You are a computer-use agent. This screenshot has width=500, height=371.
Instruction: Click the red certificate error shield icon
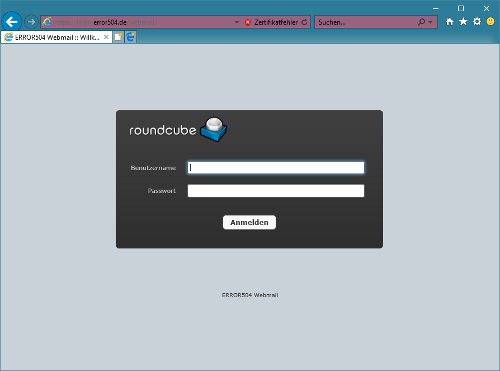pos(248,22)
